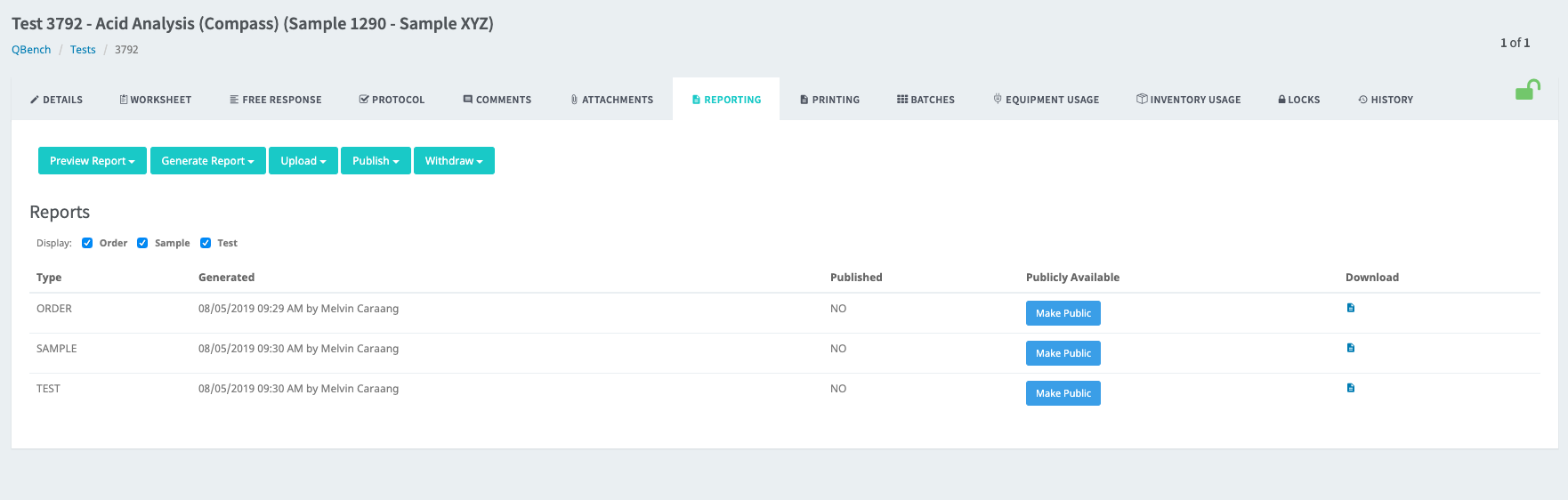Open the Generate Report dropdown
Image resolution: width=1568 pixels, height=500 pixels.
pos(208,161)
